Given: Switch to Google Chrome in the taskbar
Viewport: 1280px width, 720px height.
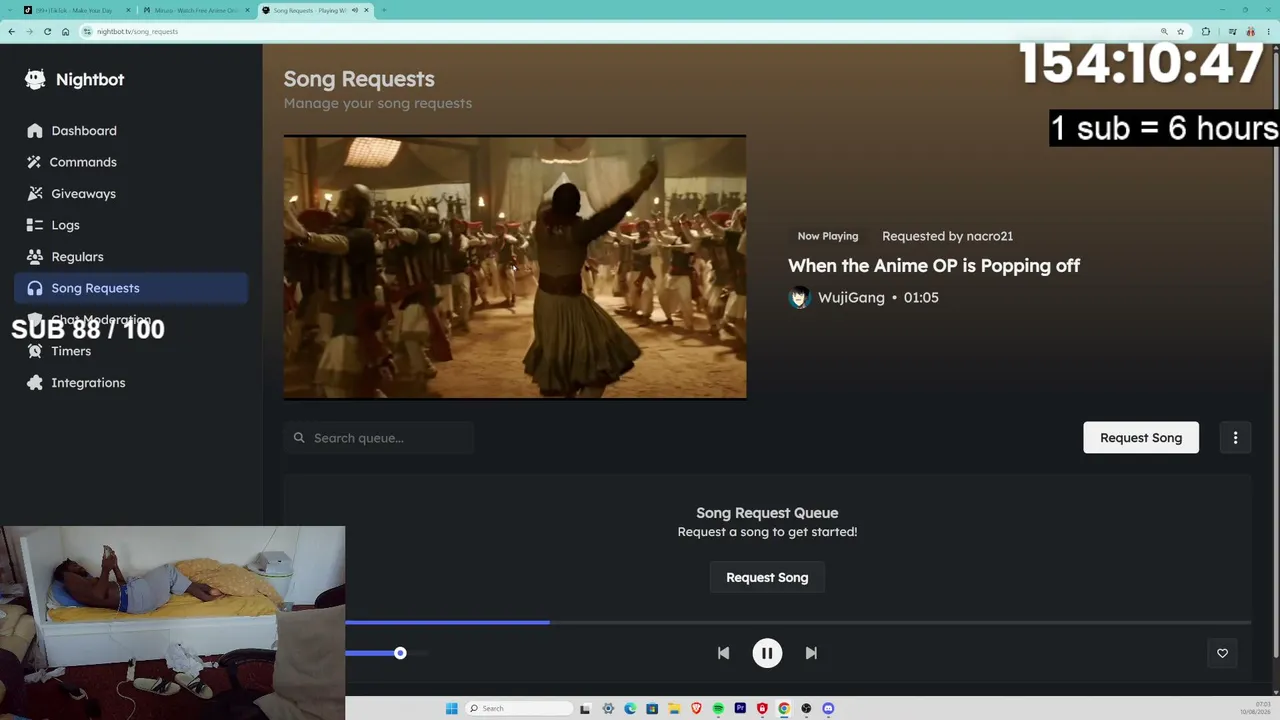Looking at the screenshot, I should pos(784,708).
